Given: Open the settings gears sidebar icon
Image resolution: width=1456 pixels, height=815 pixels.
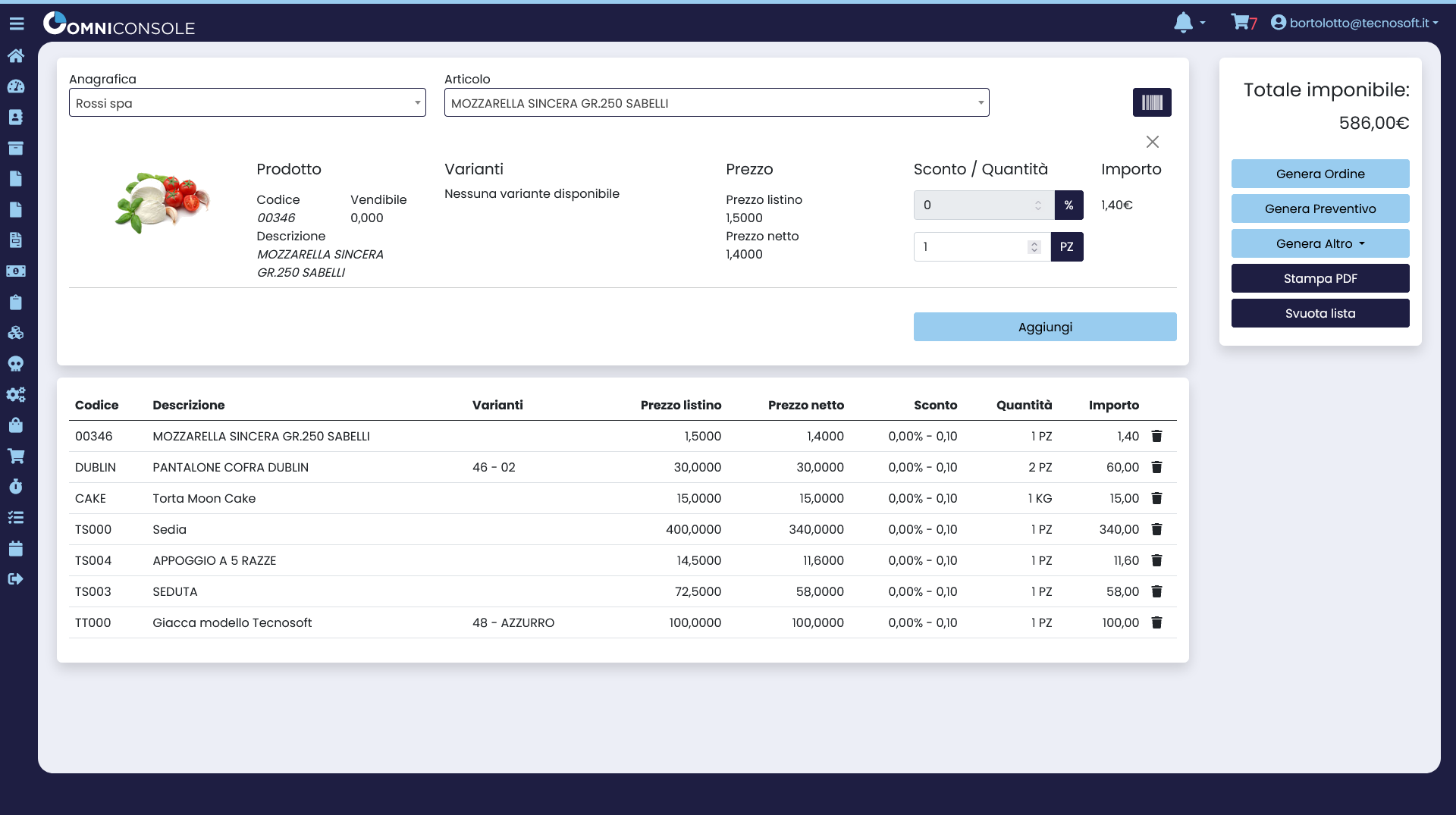Looking at the screenshot, I should point(16,394).
